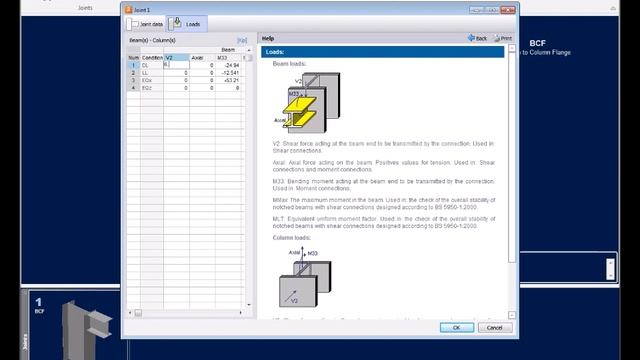Click the Print icon in Help panel
This screenshot has width=640, height=360.
pyautogui.click(x=497, y=38)
